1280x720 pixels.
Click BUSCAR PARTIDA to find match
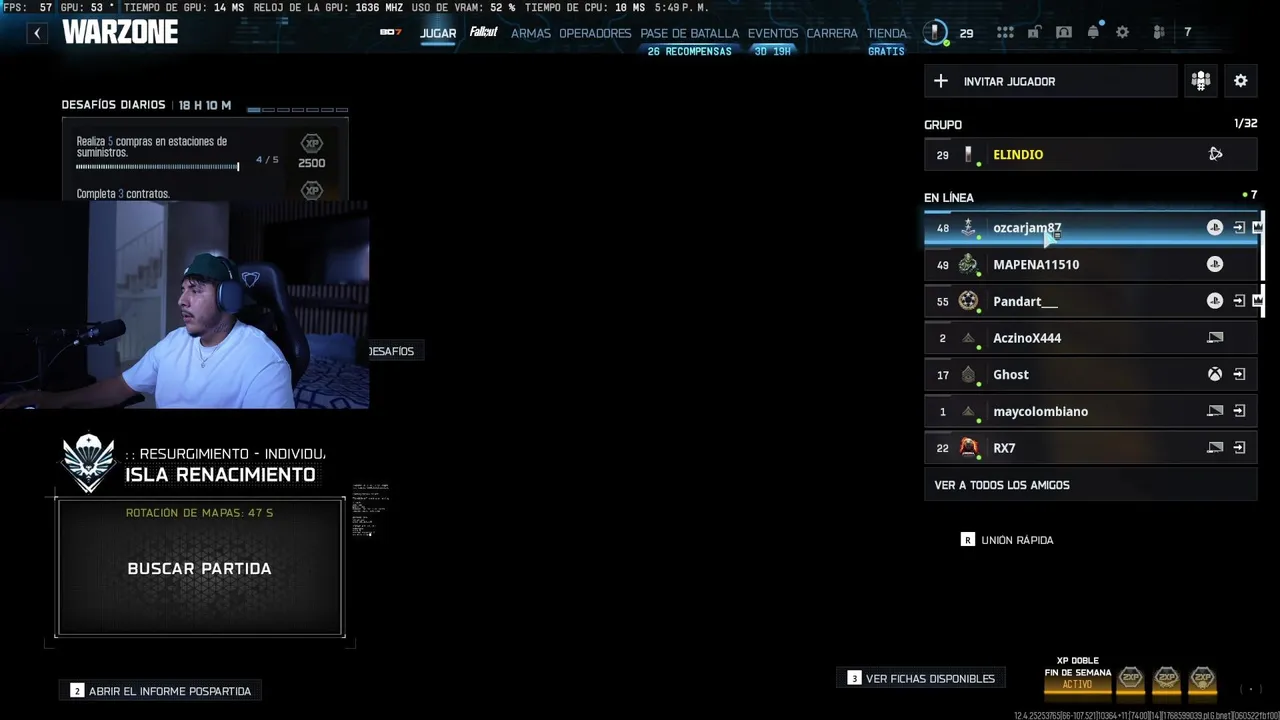coord(200,568)
